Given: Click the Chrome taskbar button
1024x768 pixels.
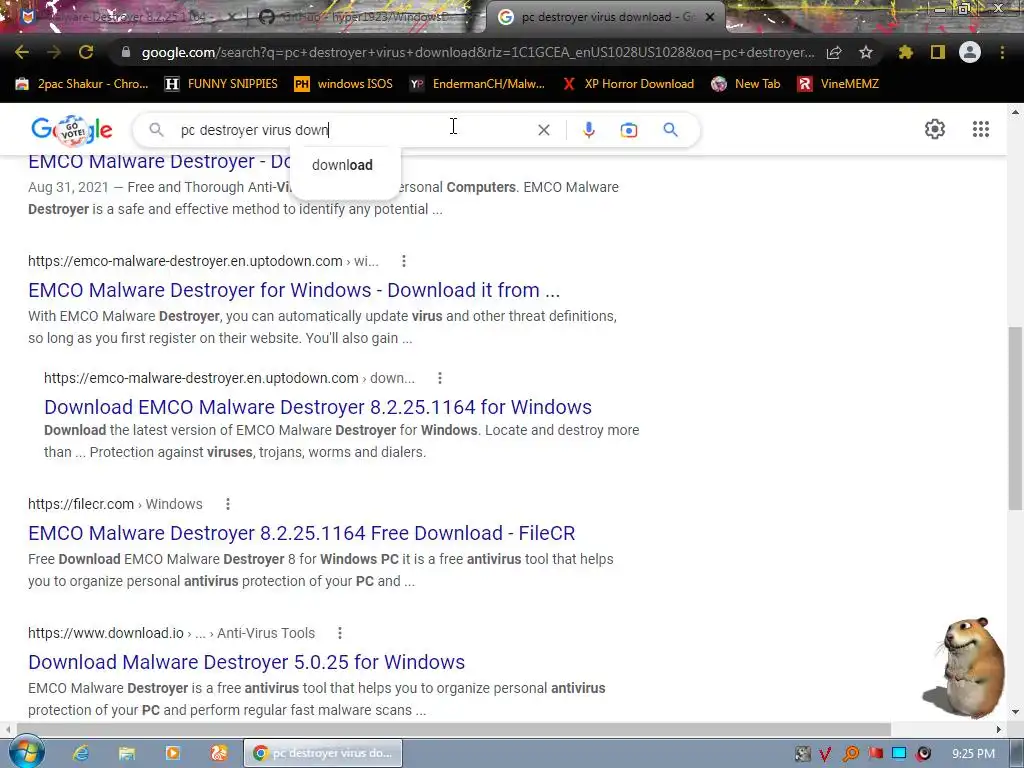Looking at the screenshot, I should [323, 753].
